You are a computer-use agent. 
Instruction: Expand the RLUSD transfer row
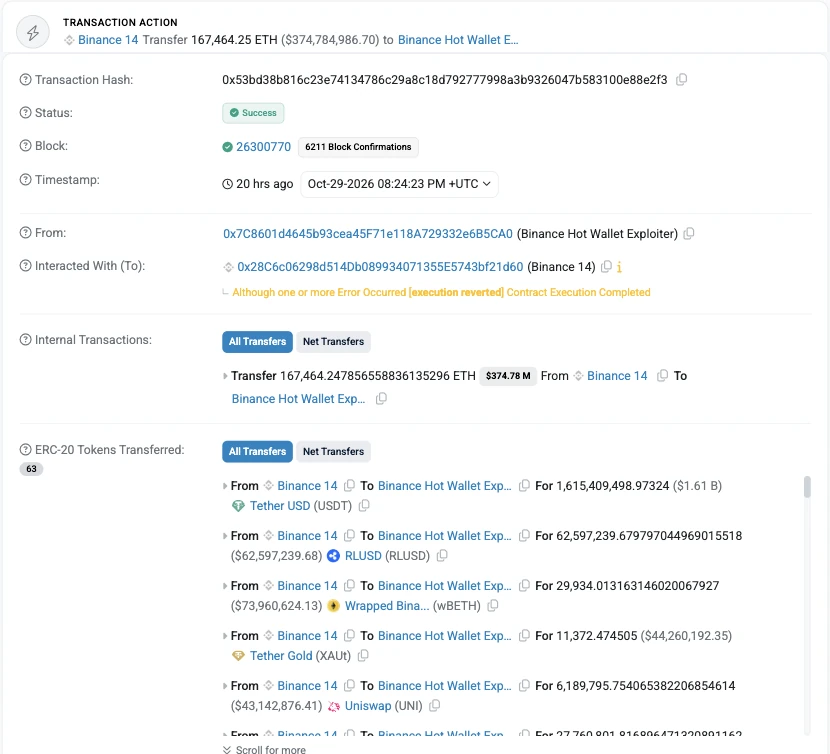click(x=225, y=536)
